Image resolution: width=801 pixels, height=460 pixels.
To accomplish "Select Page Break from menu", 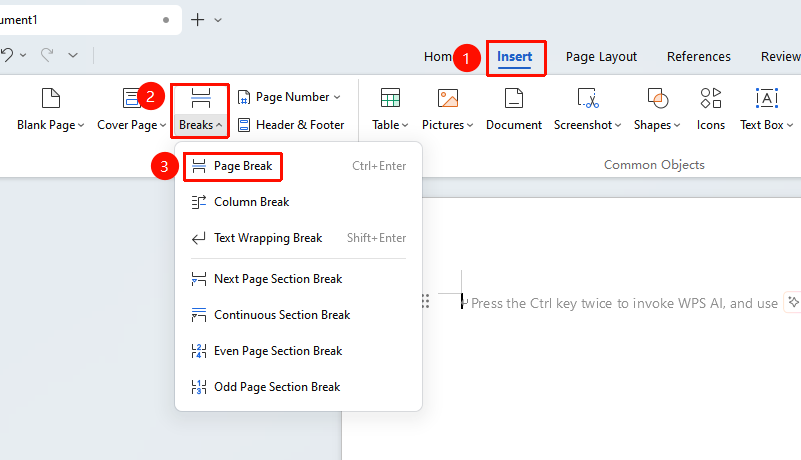I will click(x=298, y=166).
